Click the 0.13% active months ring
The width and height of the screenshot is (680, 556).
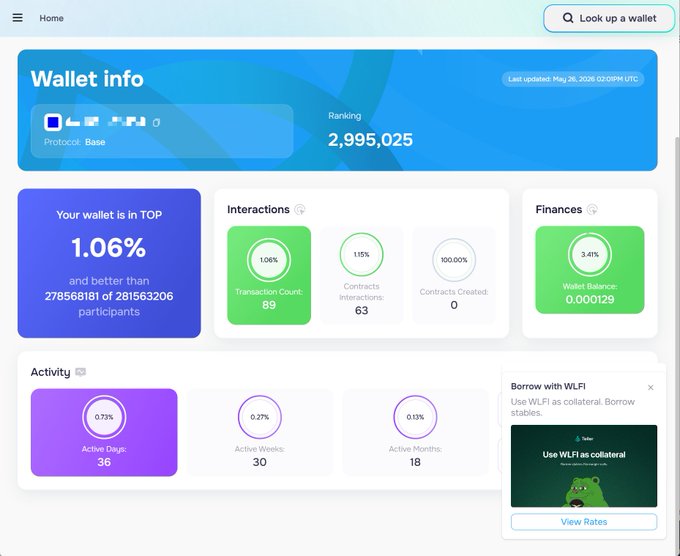tap(415, 417)
